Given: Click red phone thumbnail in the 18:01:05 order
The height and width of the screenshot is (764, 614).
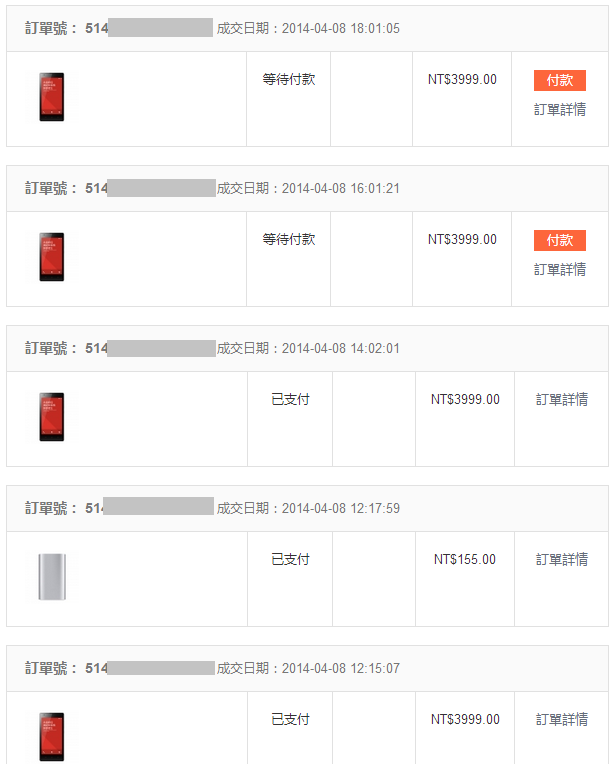Looking at the screenshot, I should pyautogui.click(x=52, y=97).
